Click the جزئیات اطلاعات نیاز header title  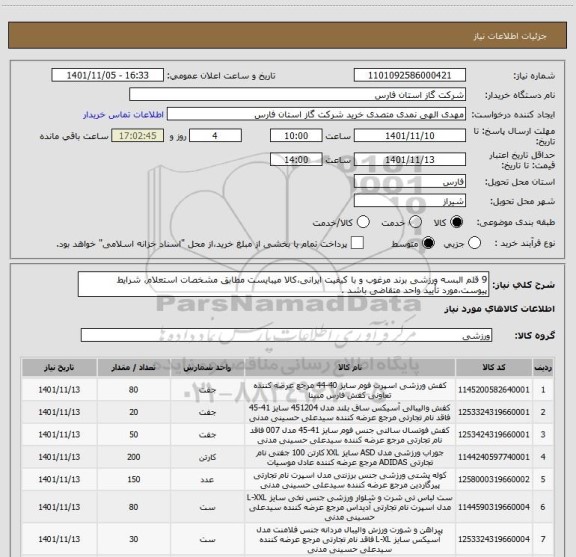coord(510,36)
